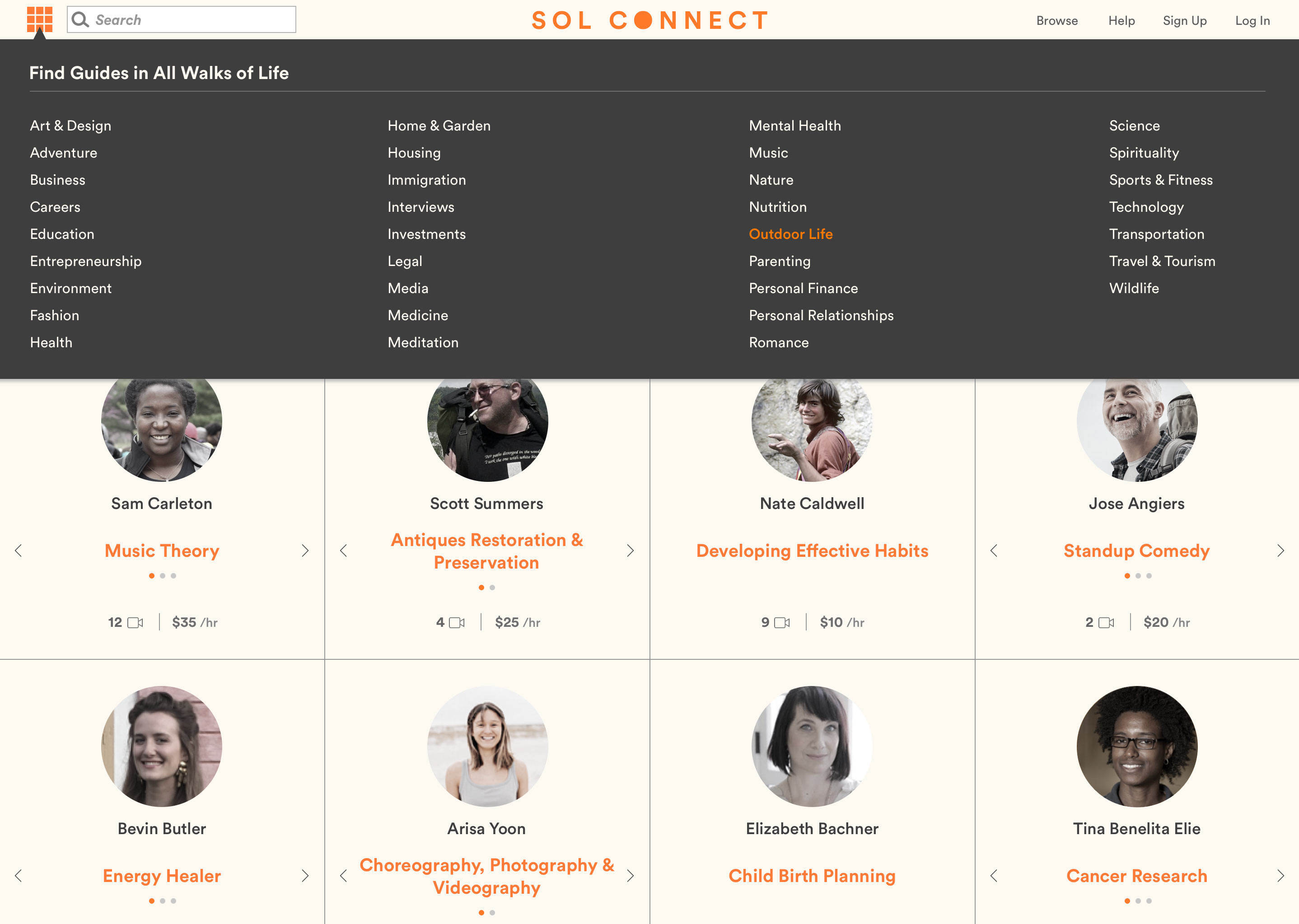
Task: Click video camera icon on Nate Caldwell's card
Action: (x=782, y=622)
